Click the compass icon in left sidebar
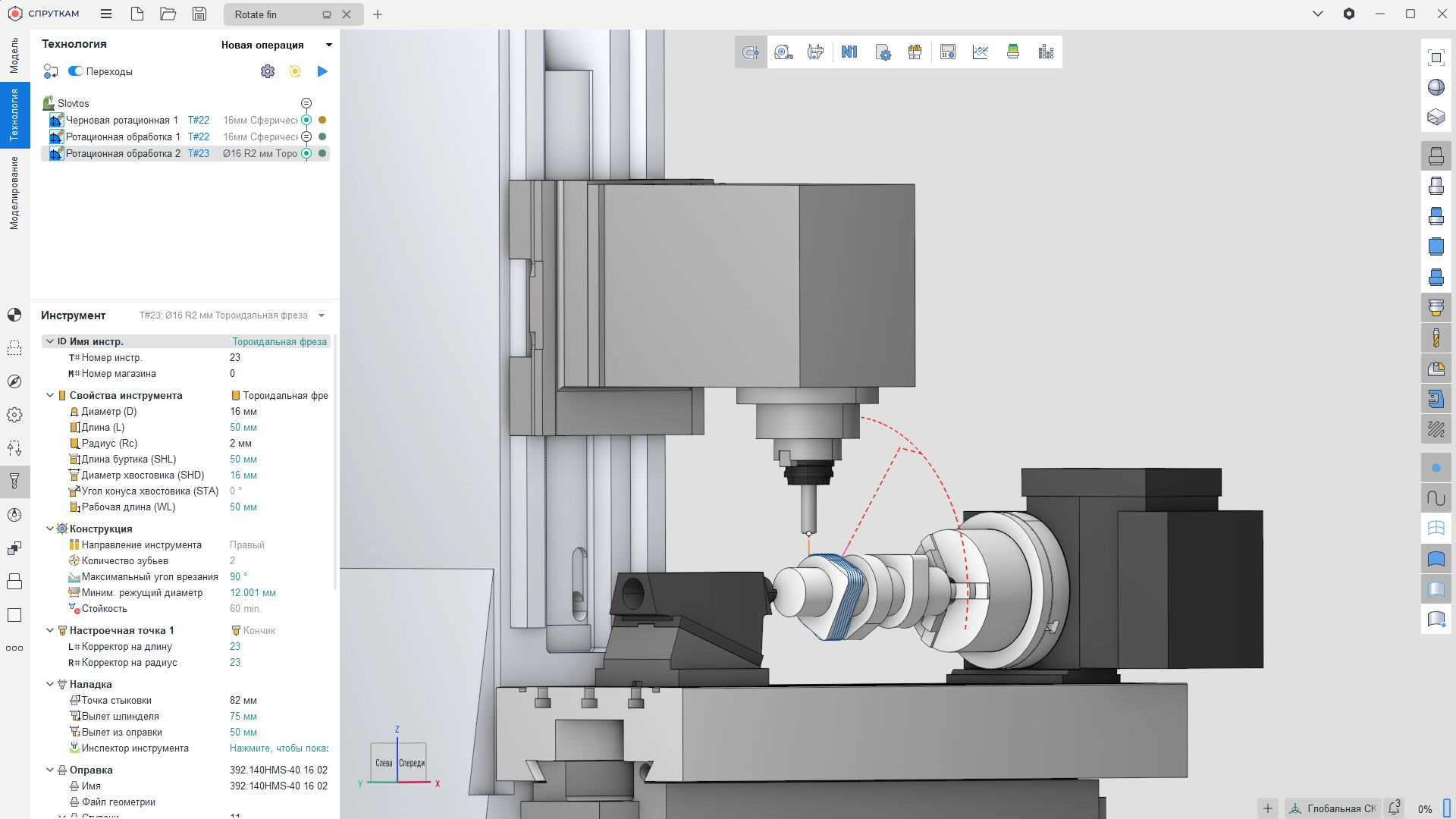This screenshot has width=1456, height=819. [14, 381]
